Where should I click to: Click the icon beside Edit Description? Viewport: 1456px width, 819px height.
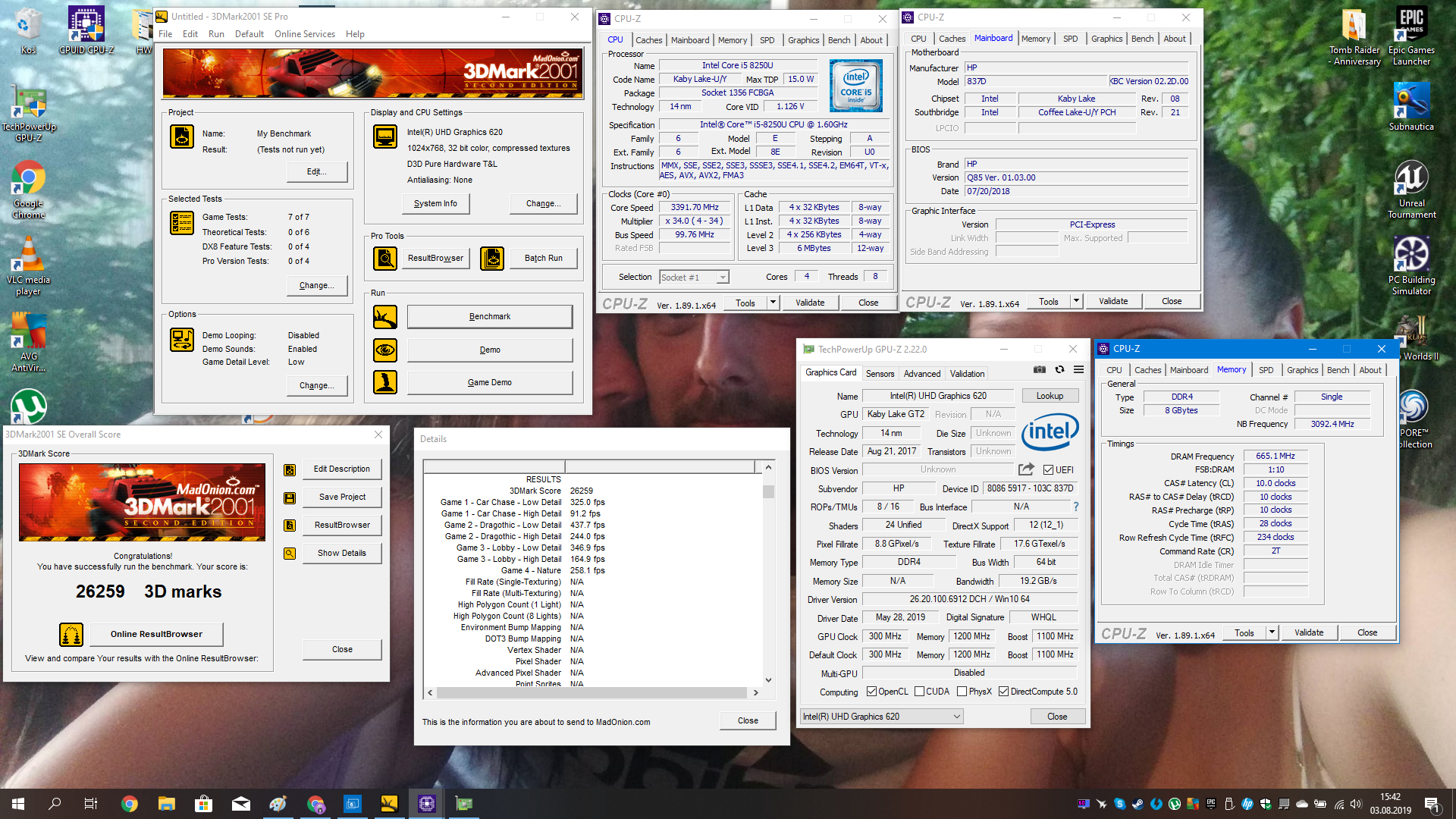coord(290,470)
